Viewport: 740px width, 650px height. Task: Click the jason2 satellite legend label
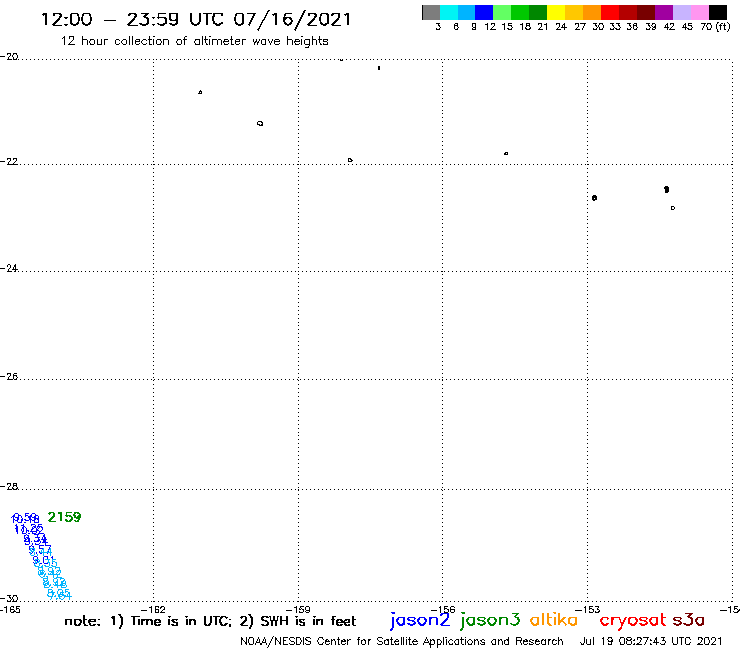[x=420, y=620]
